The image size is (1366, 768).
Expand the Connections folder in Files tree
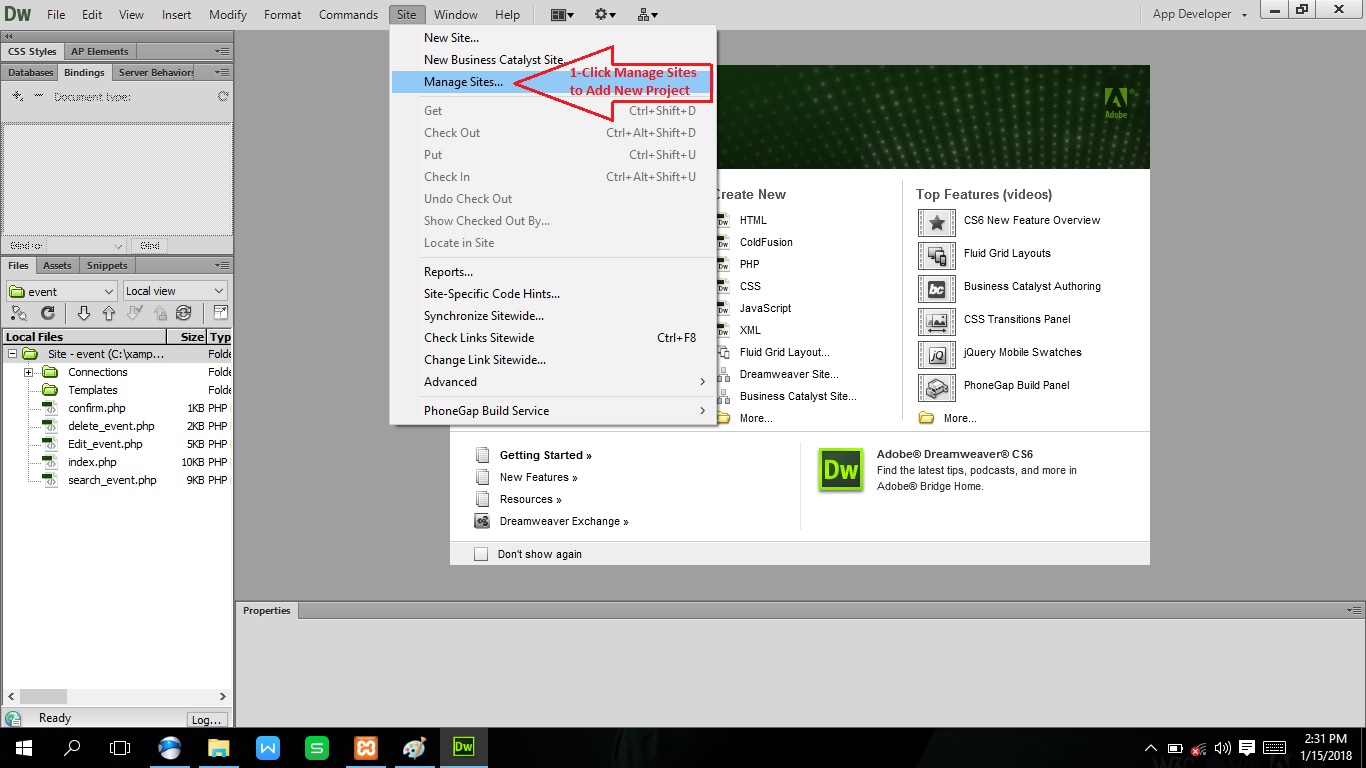[29, 372]
